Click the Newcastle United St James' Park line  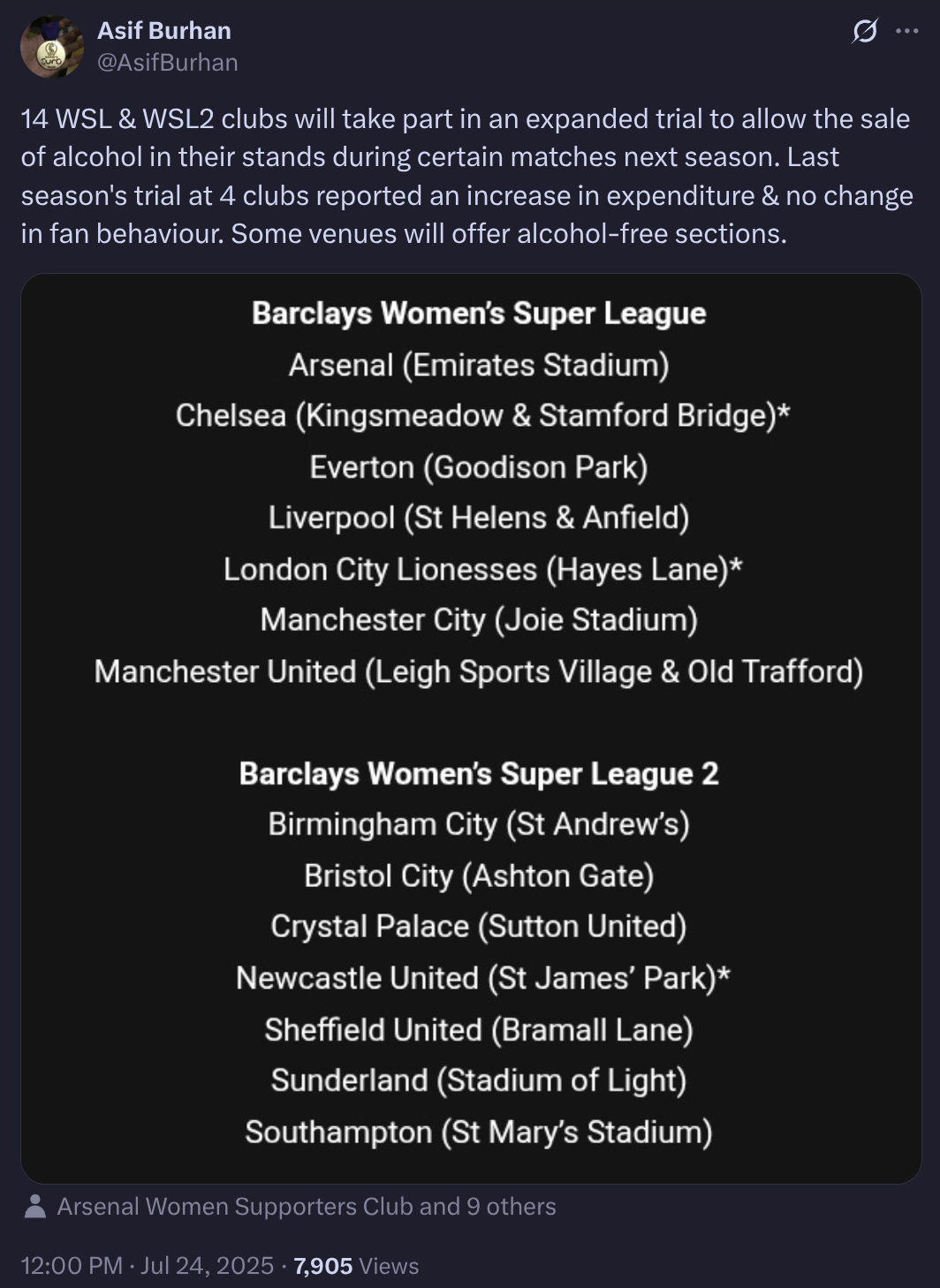click(483, 978)
